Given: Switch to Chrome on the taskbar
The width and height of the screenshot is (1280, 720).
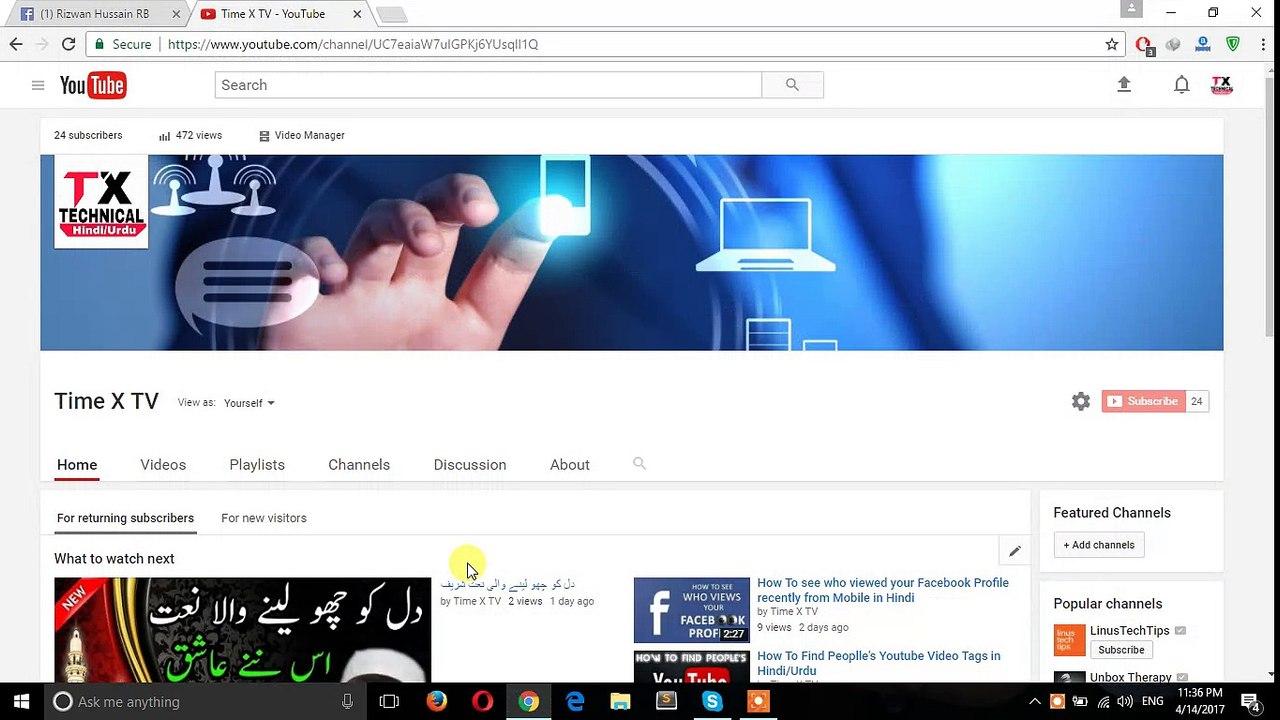Looking at the screenshot, I should [528, 701].
